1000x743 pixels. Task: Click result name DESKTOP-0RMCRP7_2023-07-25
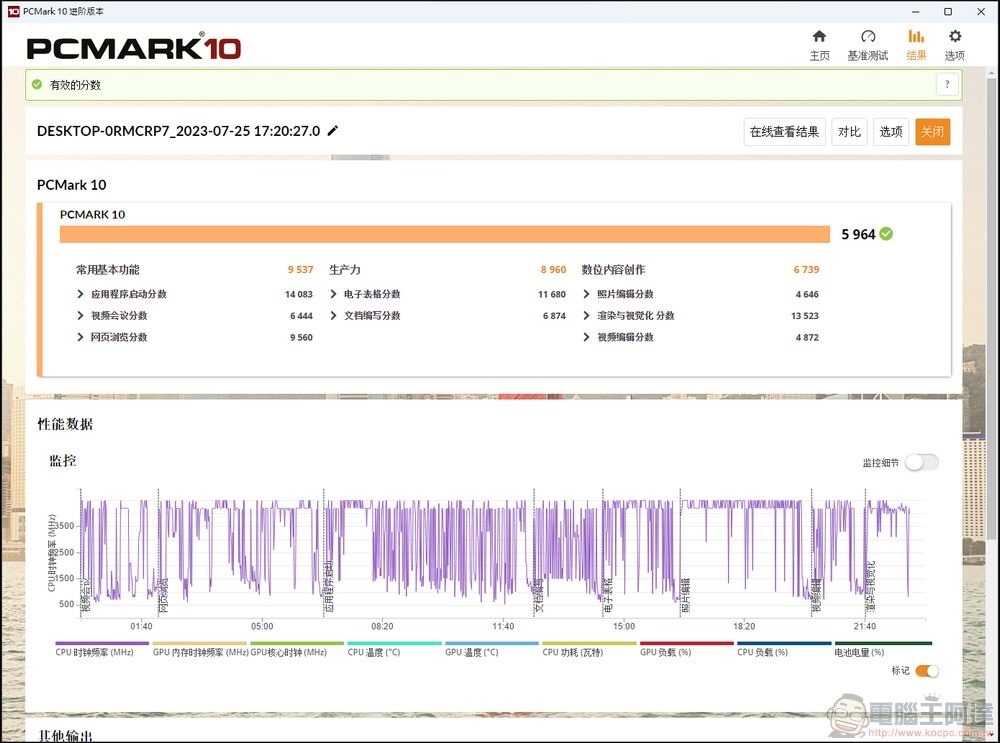point(179,131)
